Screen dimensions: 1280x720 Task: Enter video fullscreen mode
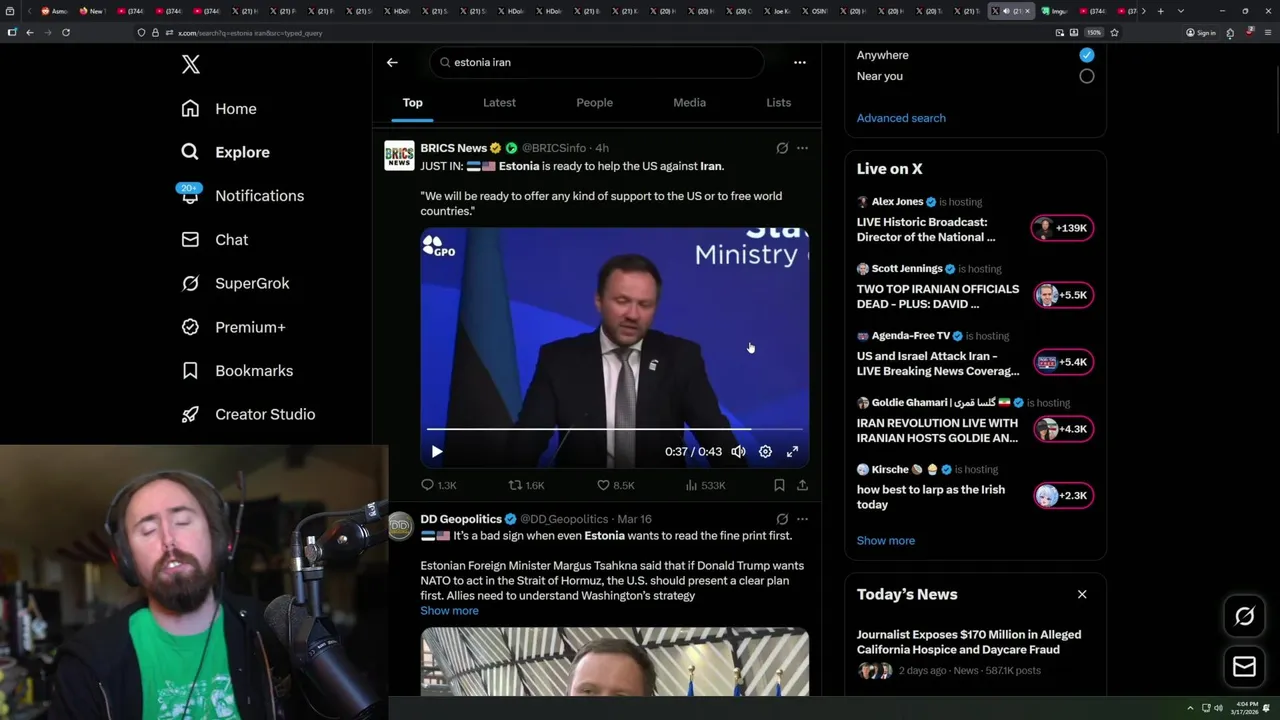click(792, 452)
